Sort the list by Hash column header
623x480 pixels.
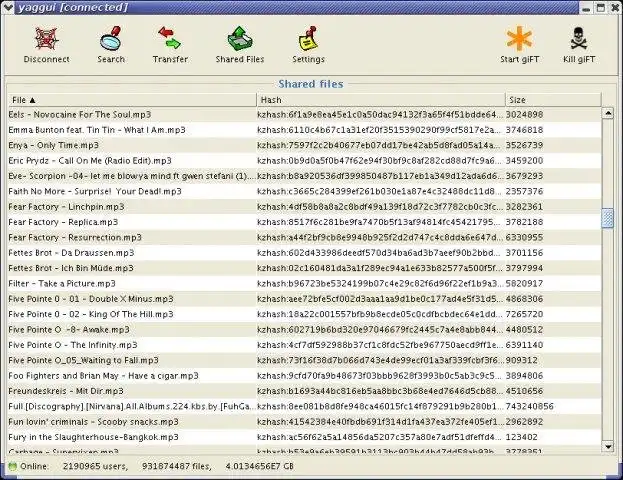[381, 100]
